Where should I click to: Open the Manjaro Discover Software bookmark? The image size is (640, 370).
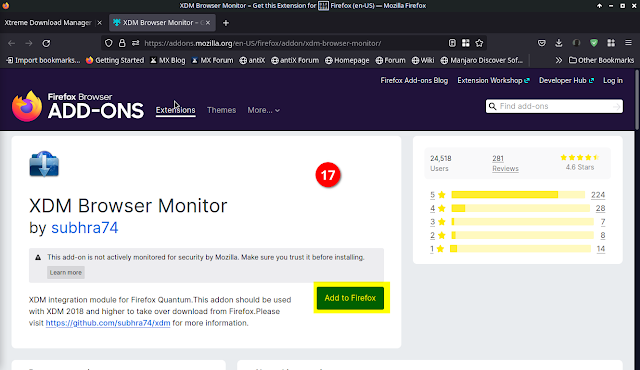482,60
